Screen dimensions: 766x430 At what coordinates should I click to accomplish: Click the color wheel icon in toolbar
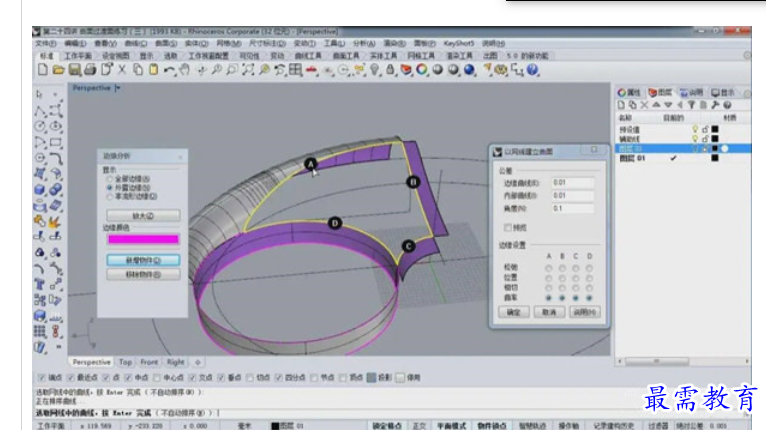click(421, 70)
